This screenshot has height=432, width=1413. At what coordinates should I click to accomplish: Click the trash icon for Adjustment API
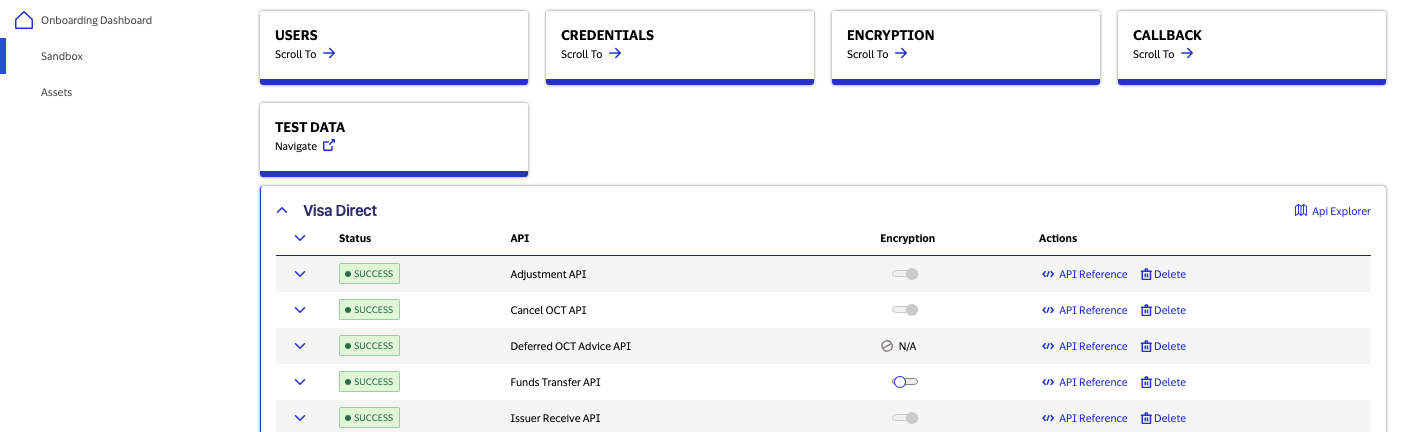(1146, 274)
